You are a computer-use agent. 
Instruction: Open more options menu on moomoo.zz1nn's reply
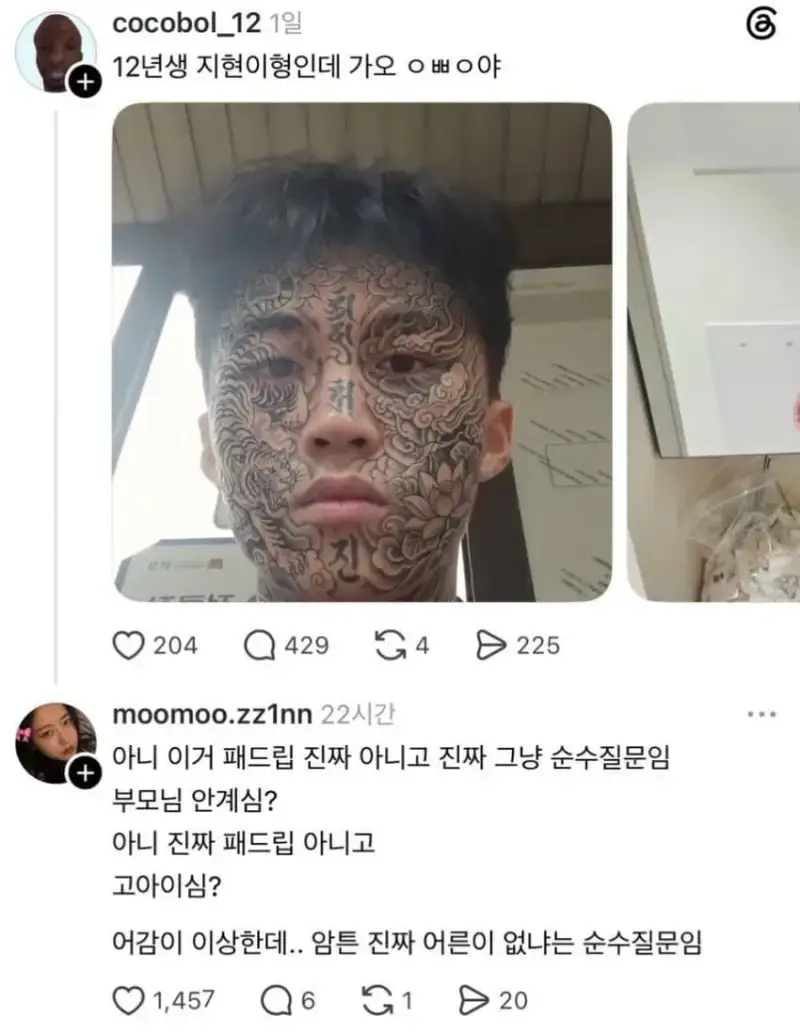(762, 714)
